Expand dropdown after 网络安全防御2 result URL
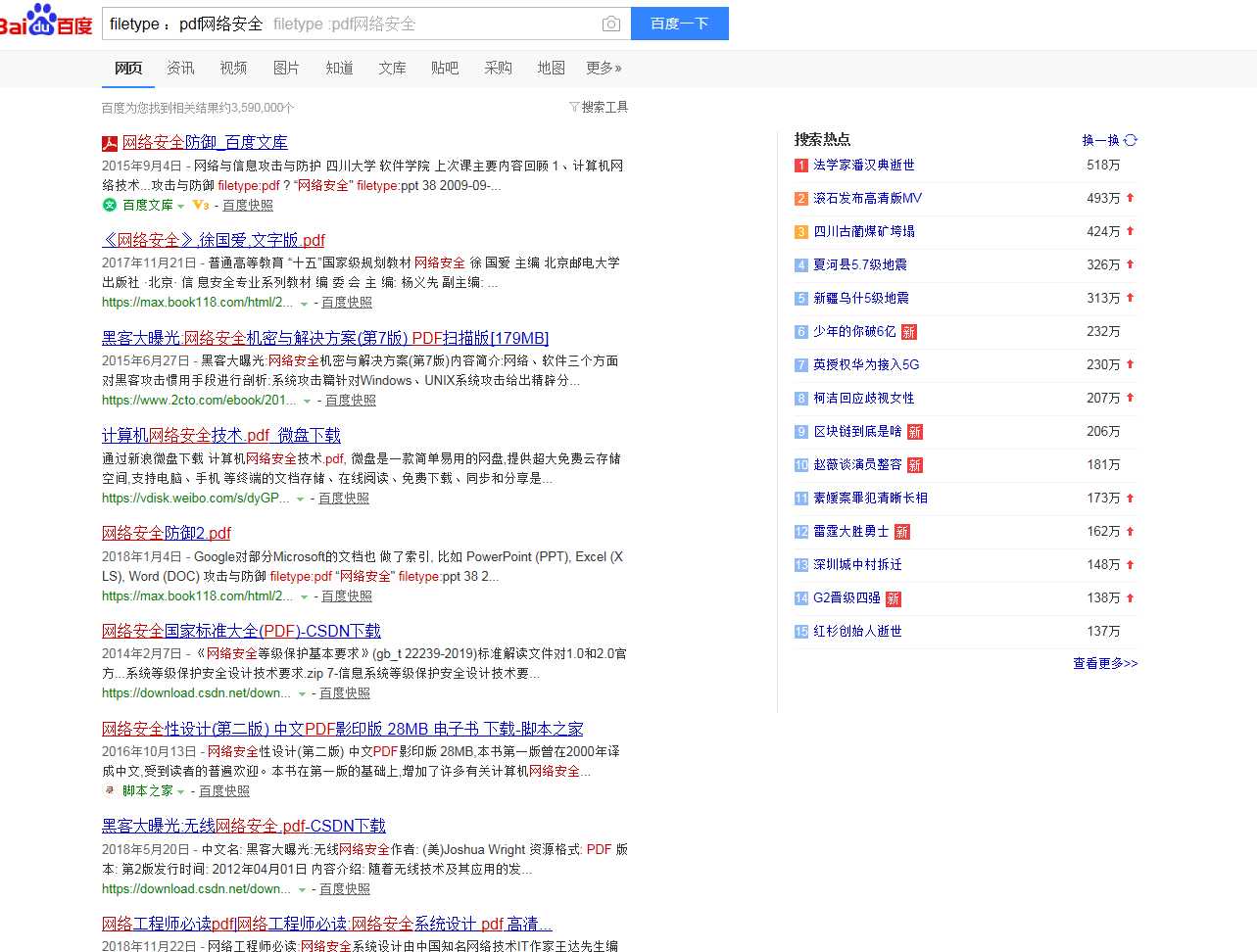The height and width of the screenshot is (952, 1257). 304,597
